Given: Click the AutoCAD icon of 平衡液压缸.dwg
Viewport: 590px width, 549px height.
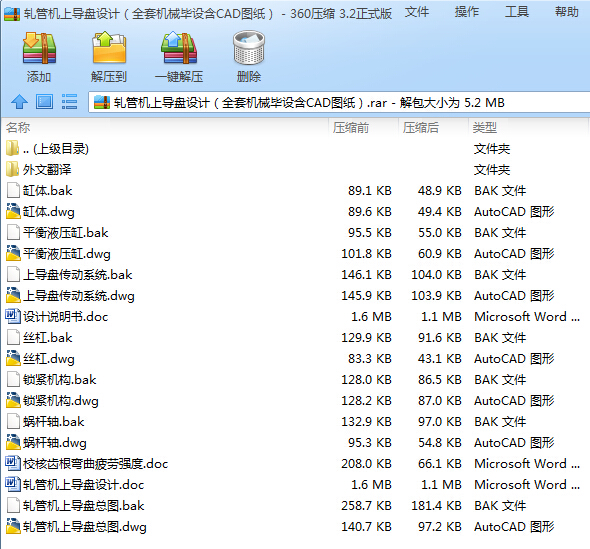Looking at the screenshot, I should pyautogui.click(x=13, y=253).
